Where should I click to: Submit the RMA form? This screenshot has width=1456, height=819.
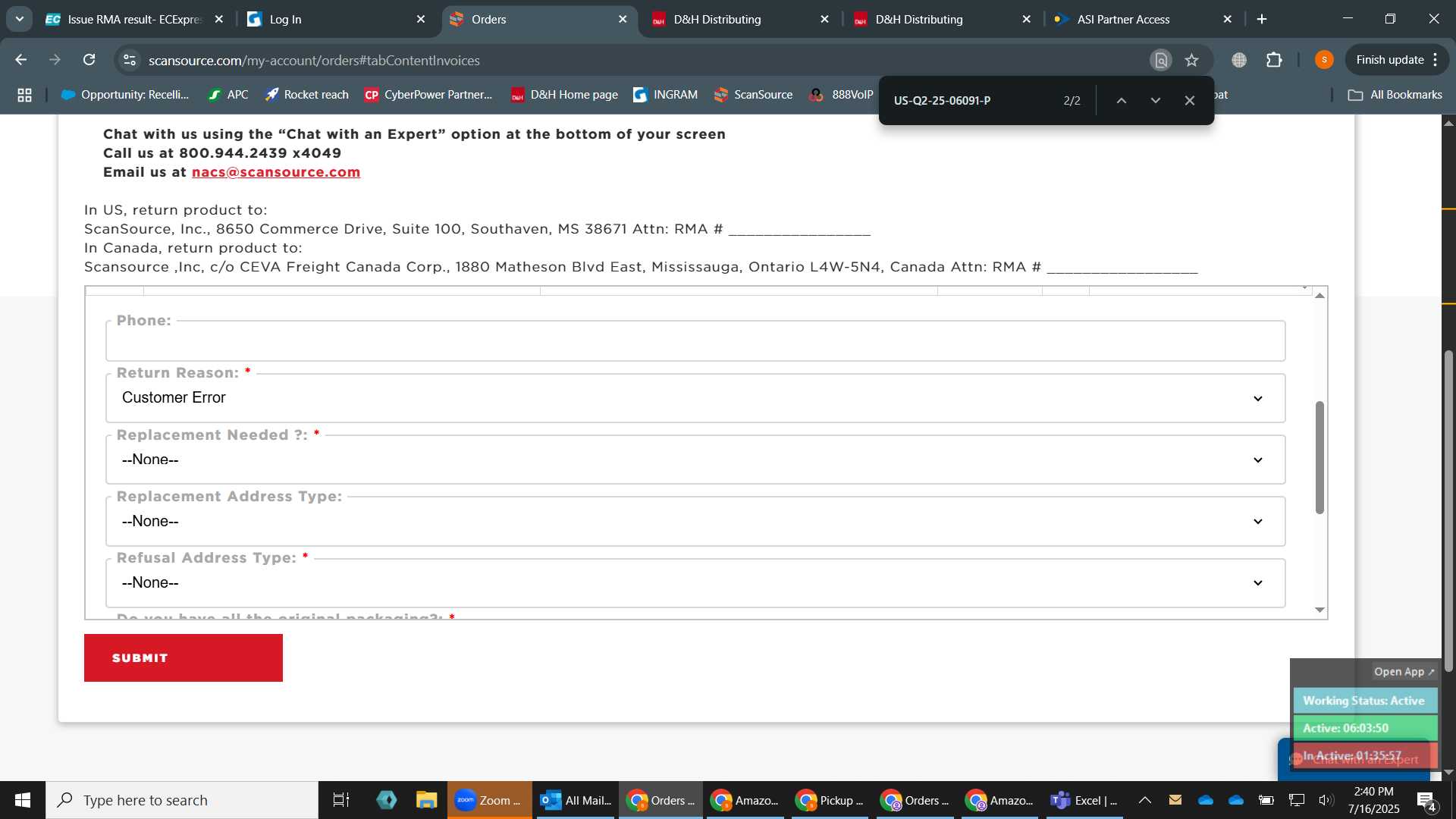(184, 658)
